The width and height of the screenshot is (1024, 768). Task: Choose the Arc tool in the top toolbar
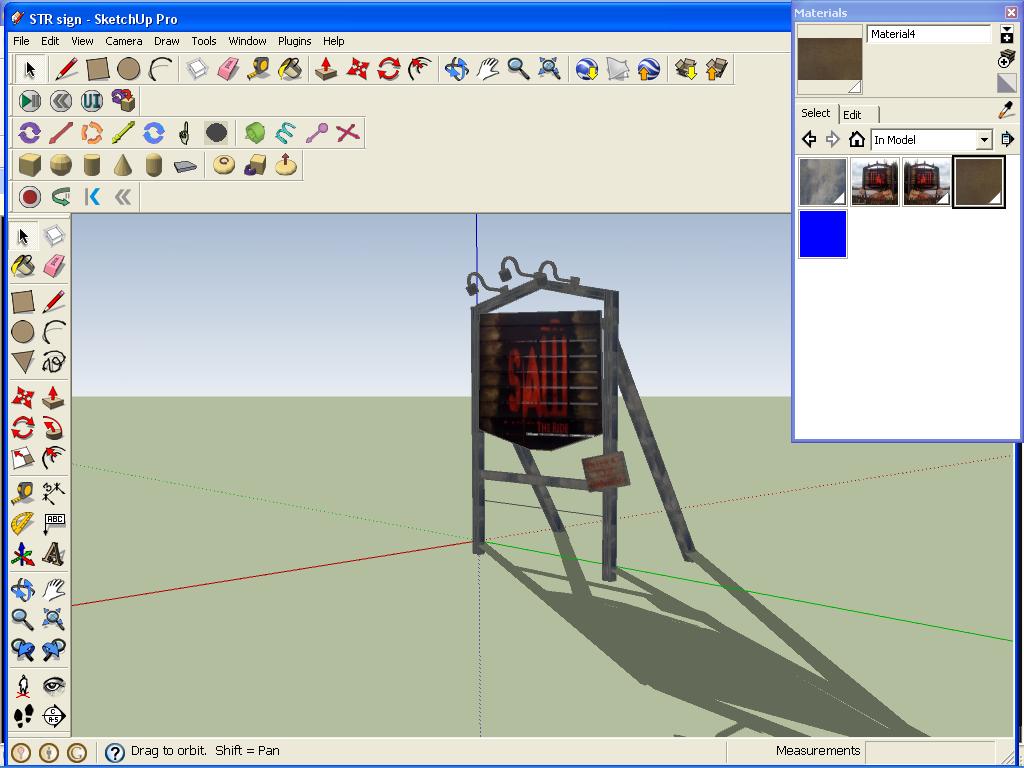coord(161,69)
